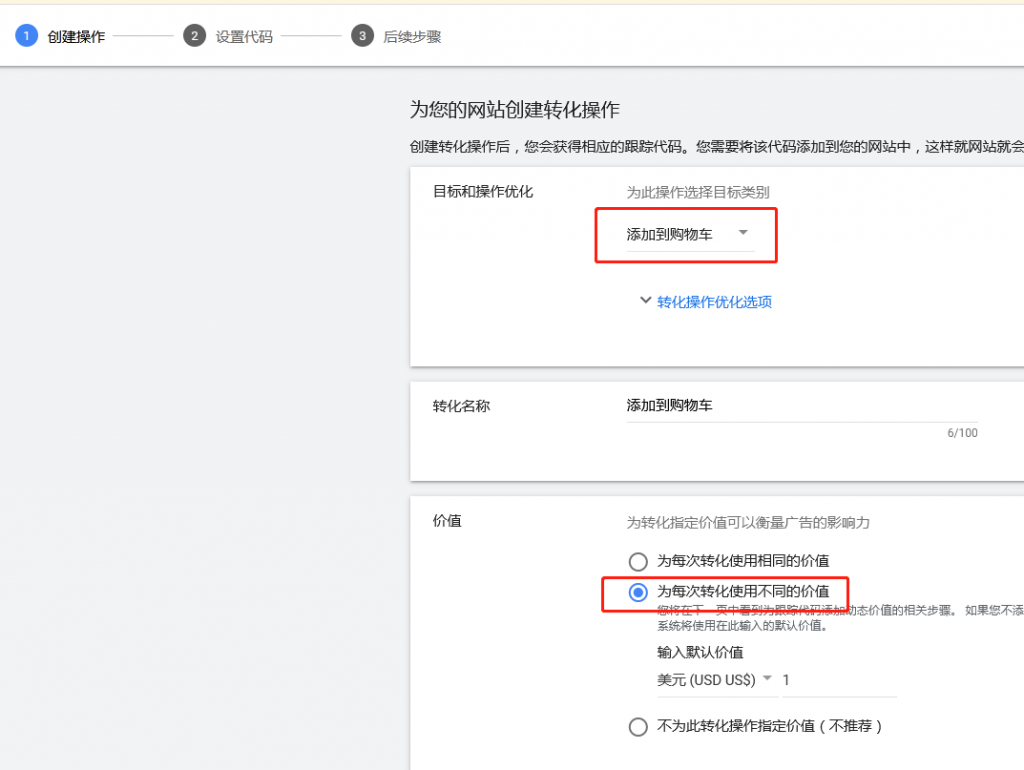
Task: Click the 6/100 character counter
Action: (962, 433)
